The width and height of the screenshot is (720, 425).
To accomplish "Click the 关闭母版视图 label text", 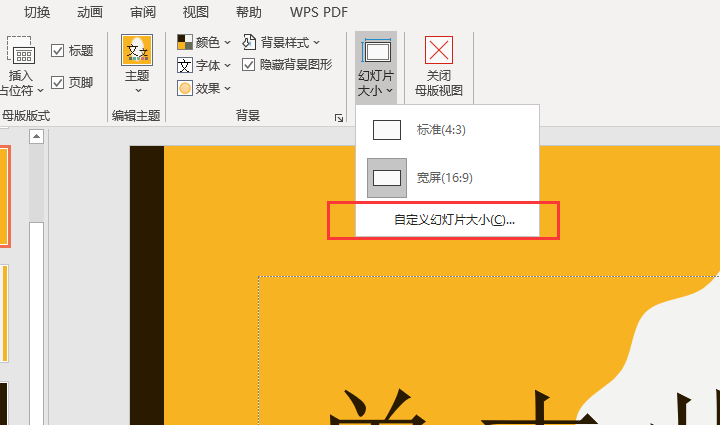I will point(439,83).
